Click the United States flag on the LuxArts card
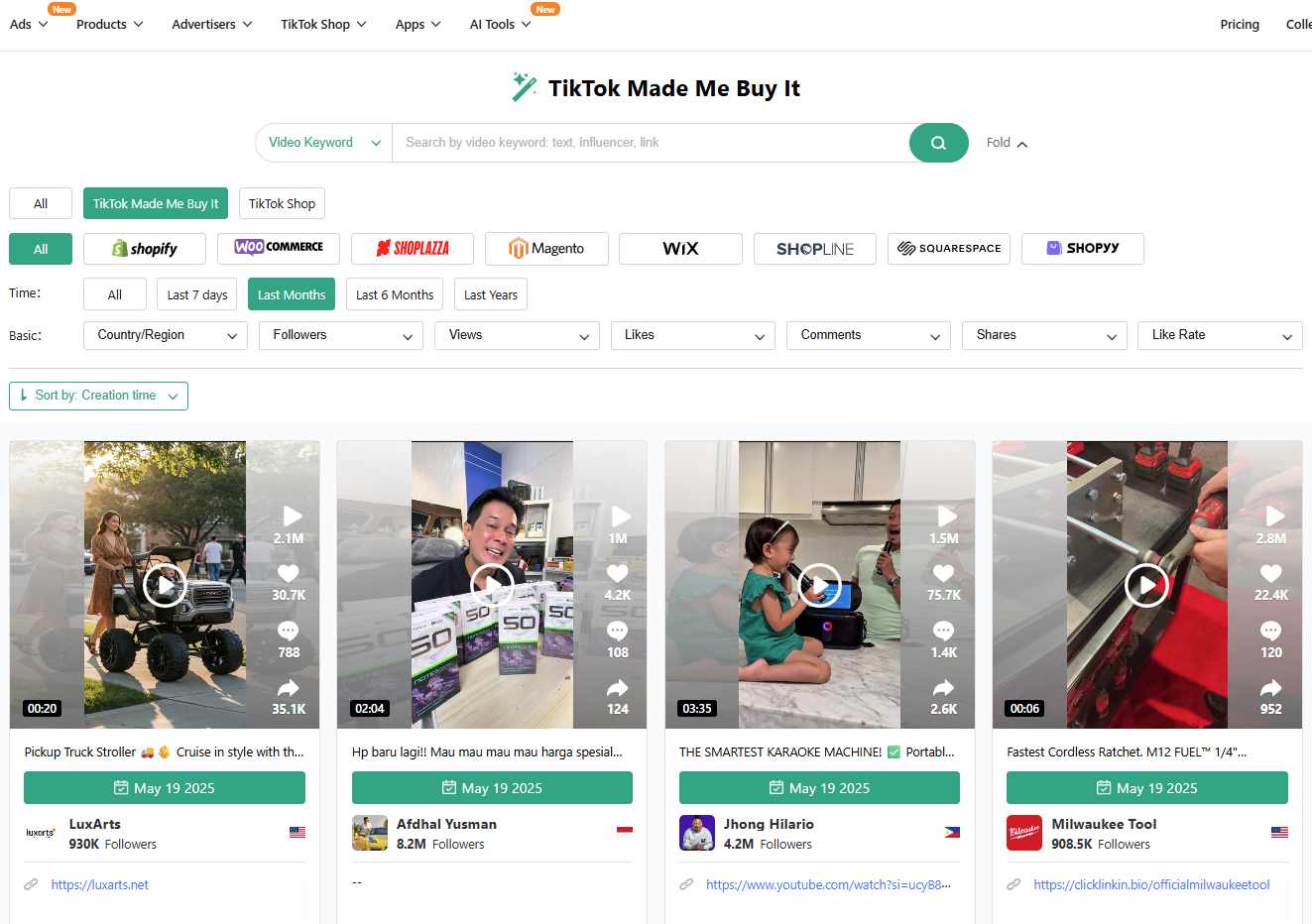This screenshot has height=924, width=1312. [298, 832]
